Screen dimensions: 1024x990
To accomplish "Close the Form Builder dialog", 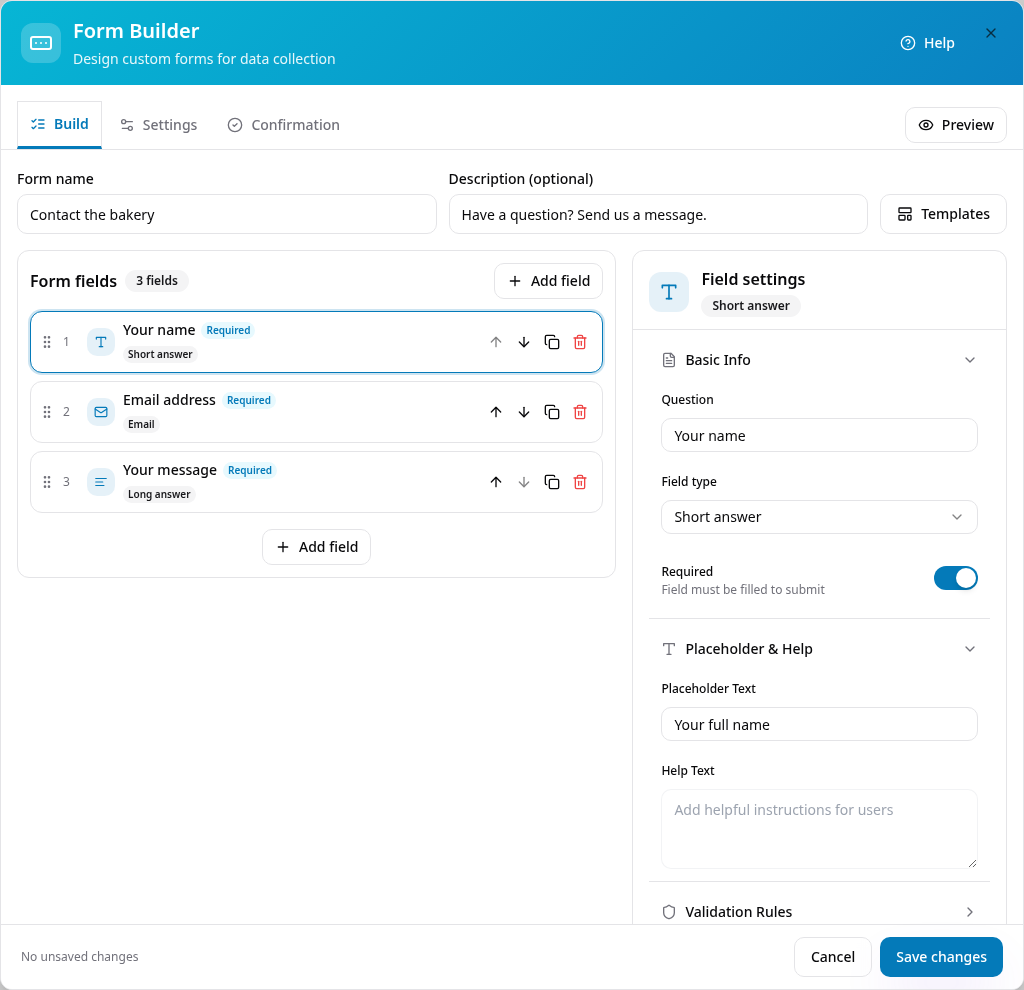I will click(991, 33).
